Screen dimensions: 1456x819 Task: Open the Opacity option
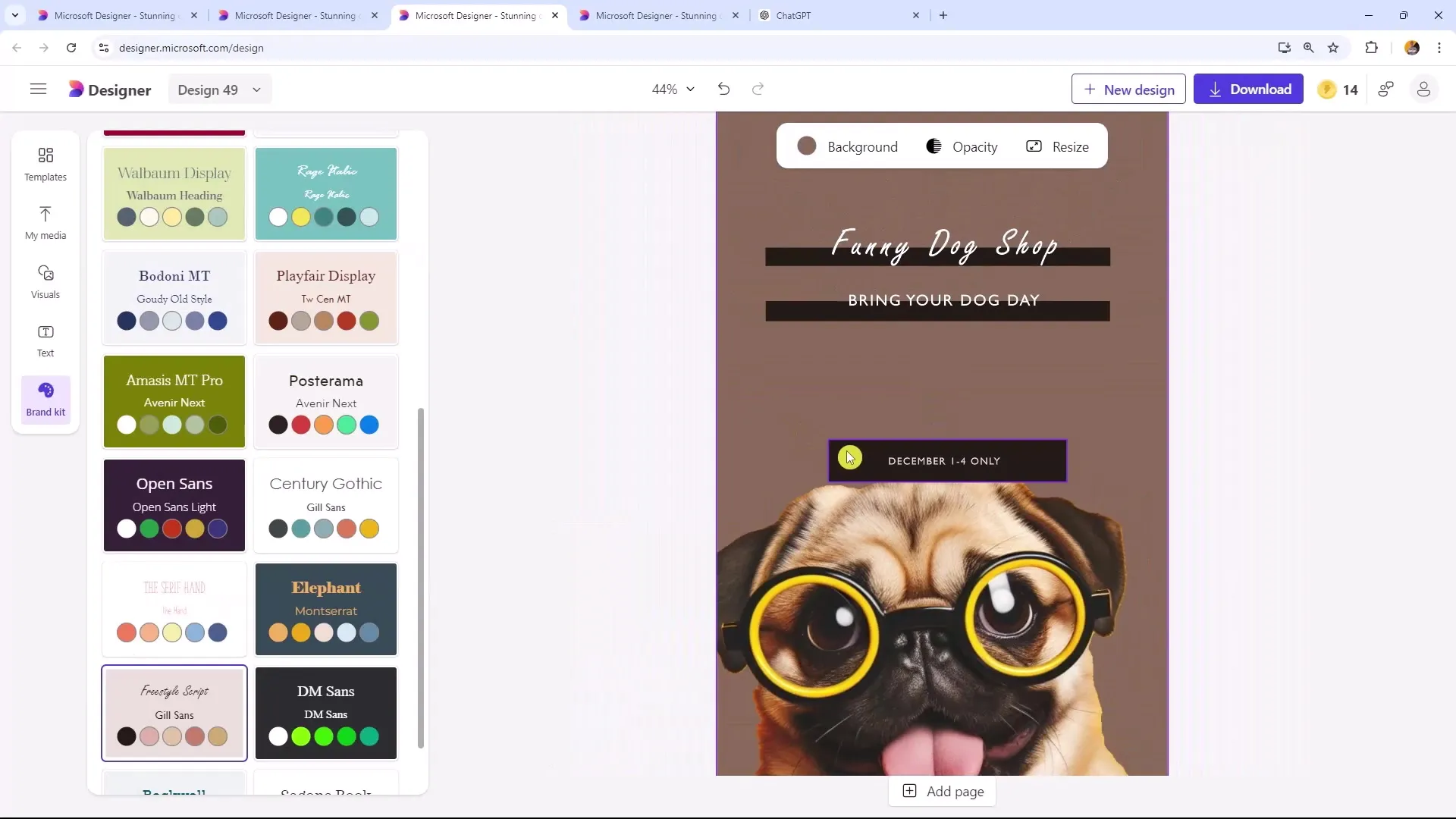[x=962, y=146]
